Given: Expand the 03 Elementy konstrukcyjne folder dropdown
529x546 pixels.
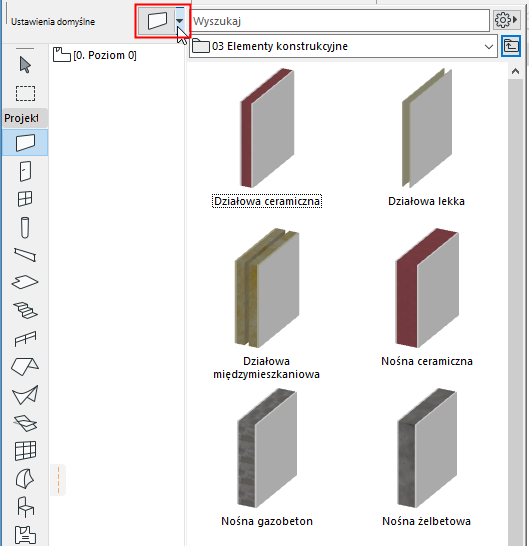Looking at the screenshot, I should tap(489, 46).
